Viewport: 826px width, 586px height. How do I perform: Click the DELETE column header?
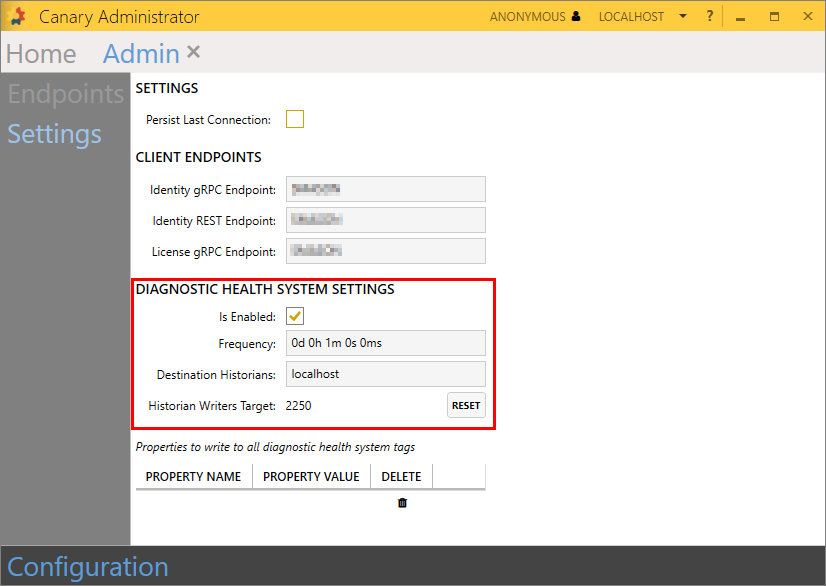401,476
